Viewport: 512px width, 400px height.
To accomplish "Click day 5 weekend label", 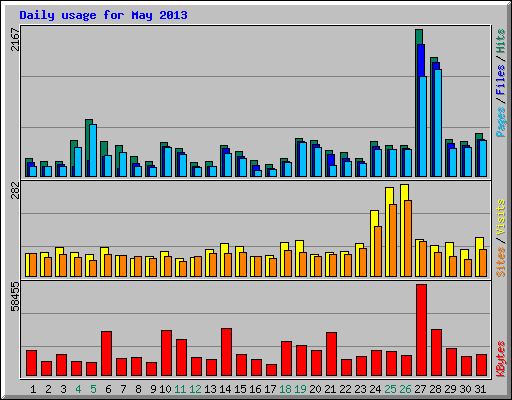I will click(x=93, y=389).
